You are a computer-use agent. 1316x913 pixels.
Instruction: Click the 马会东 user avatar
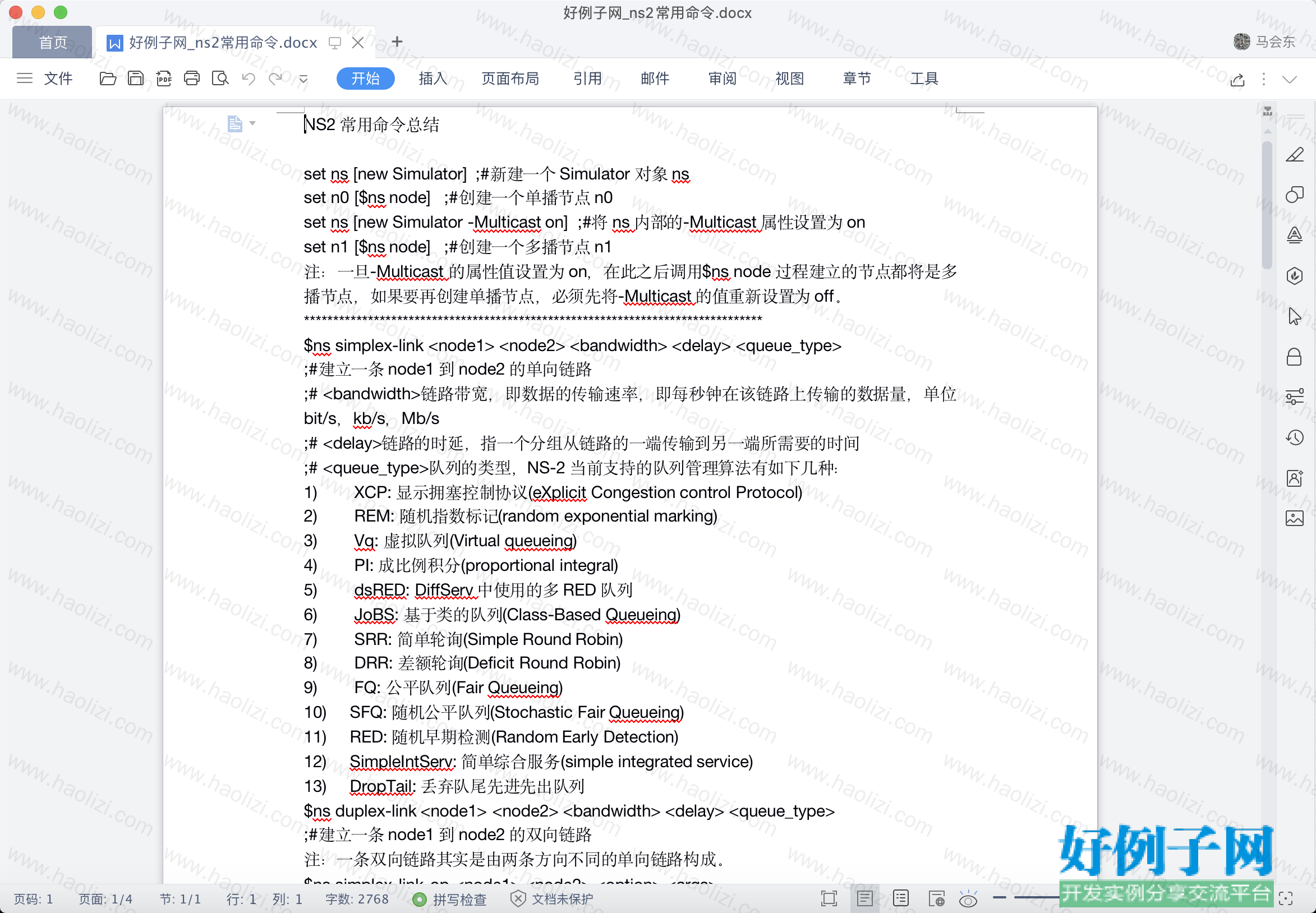pyautogui.click(x=1241, y=41)
